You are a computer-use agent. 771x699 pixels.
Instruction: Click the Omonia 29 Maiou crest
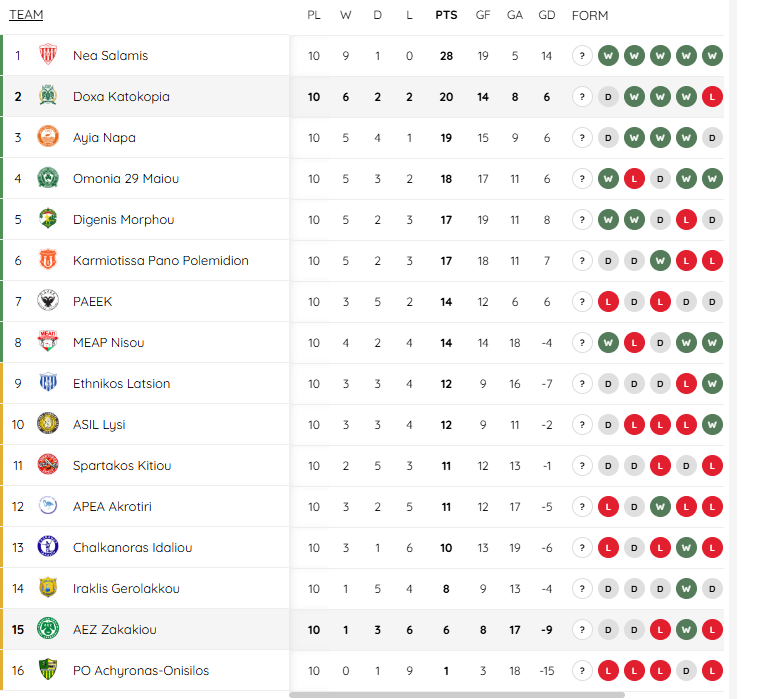pos(48,179)
